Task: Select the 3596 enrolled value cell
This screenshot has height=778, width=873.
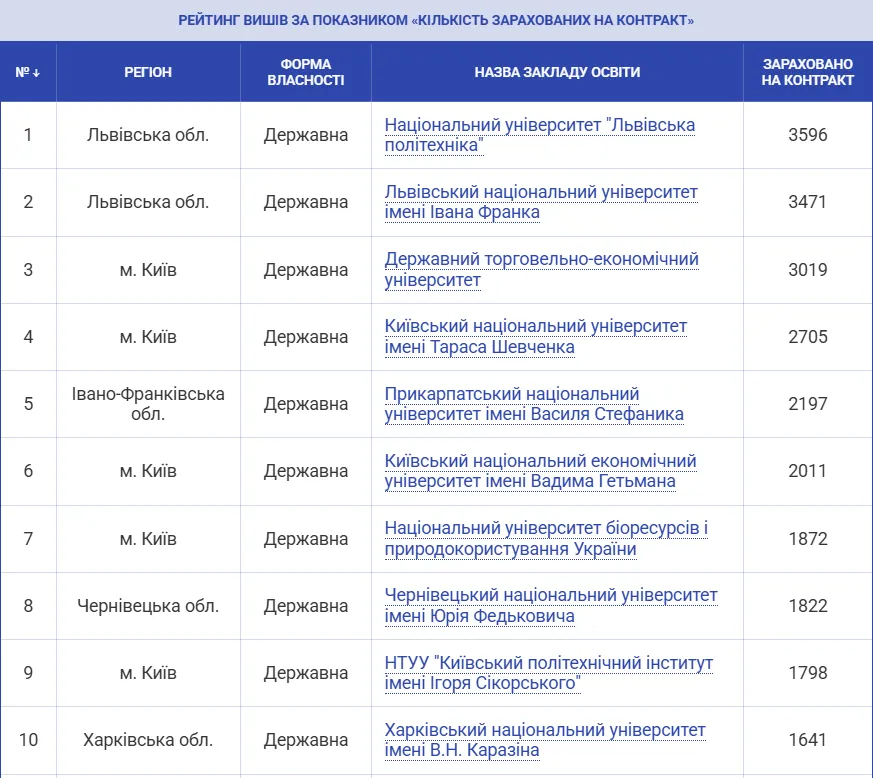Action: coord(807,135)
